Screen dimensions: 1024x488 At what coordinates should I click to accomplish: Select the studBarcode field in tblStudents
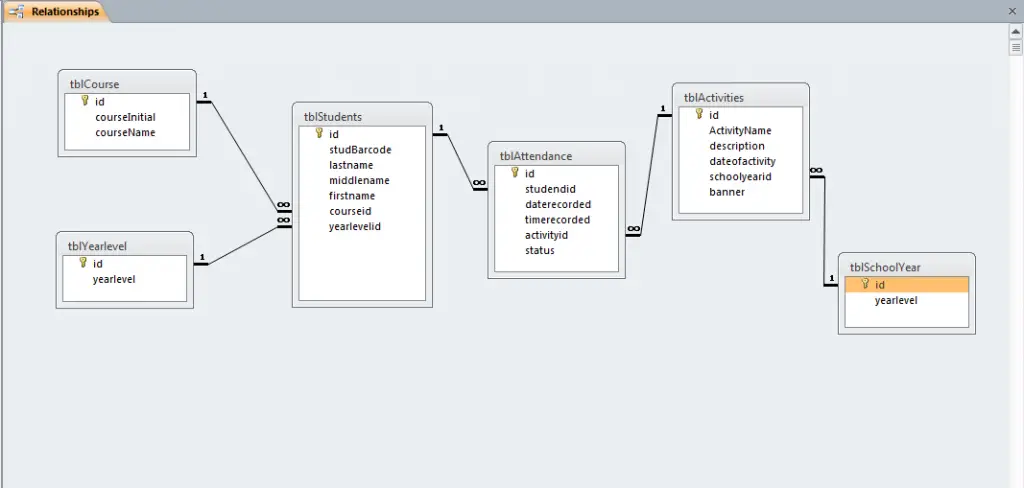click(360, 150)
